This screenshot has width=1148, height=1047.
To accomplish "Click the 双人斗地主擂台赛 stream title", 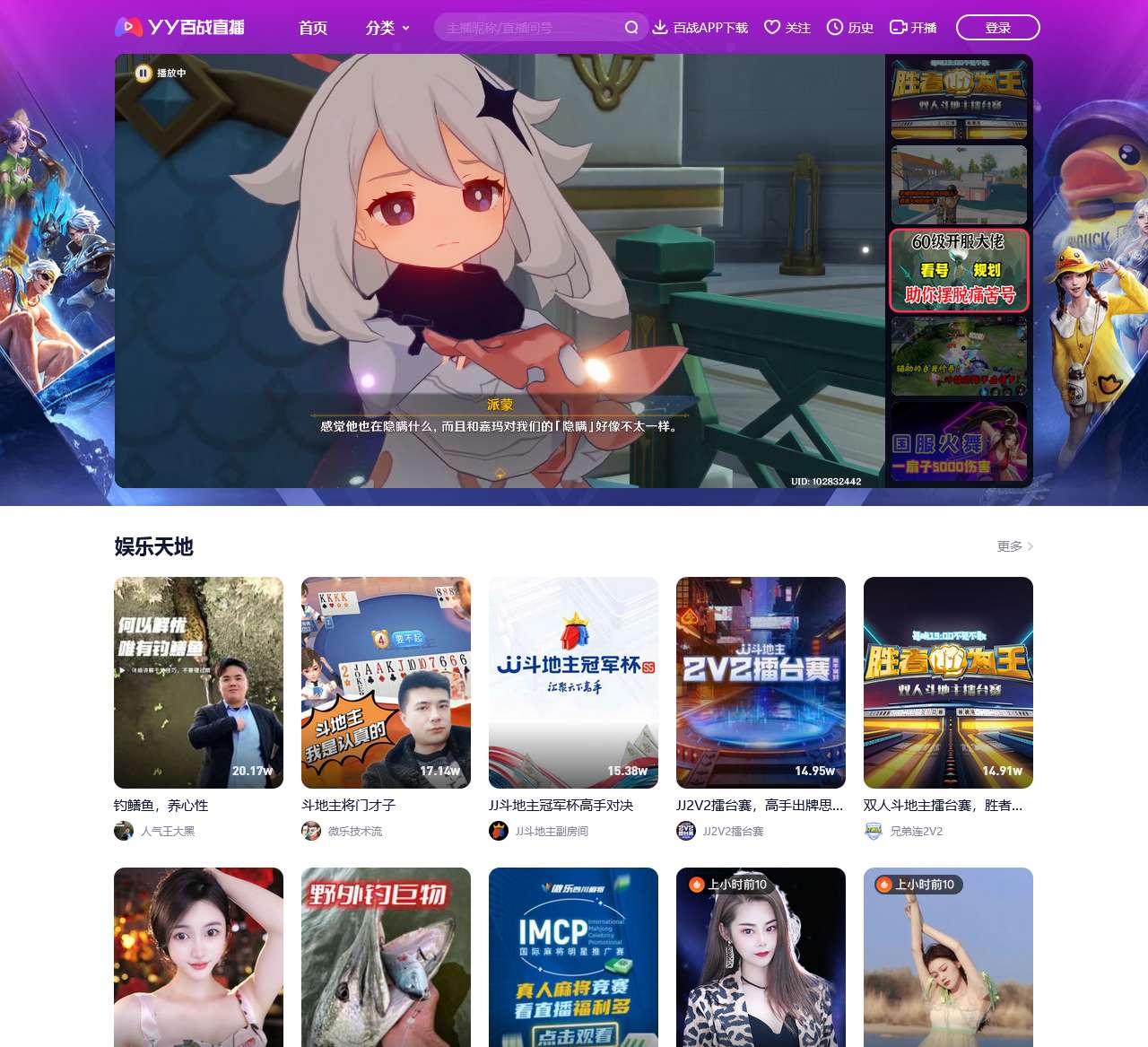I will [944, 806].
